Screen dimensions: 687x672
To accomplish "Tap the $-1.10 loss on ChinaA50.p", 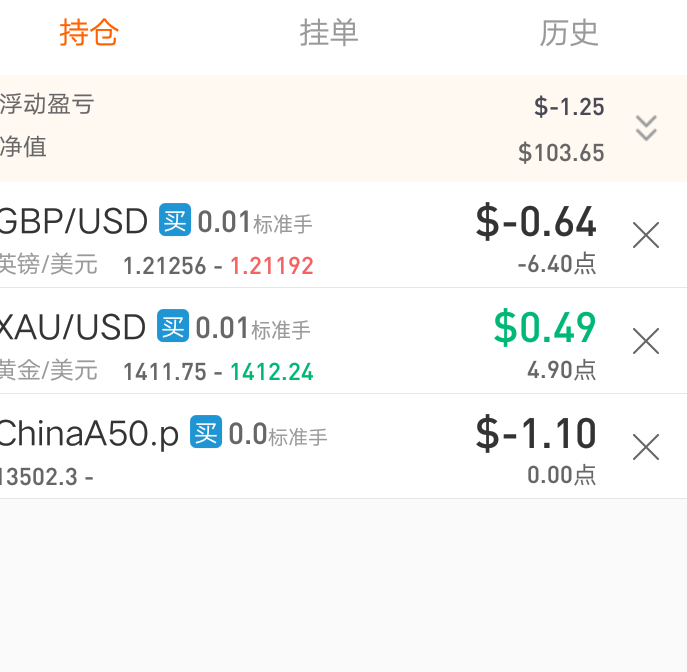I will pos(536,433).
